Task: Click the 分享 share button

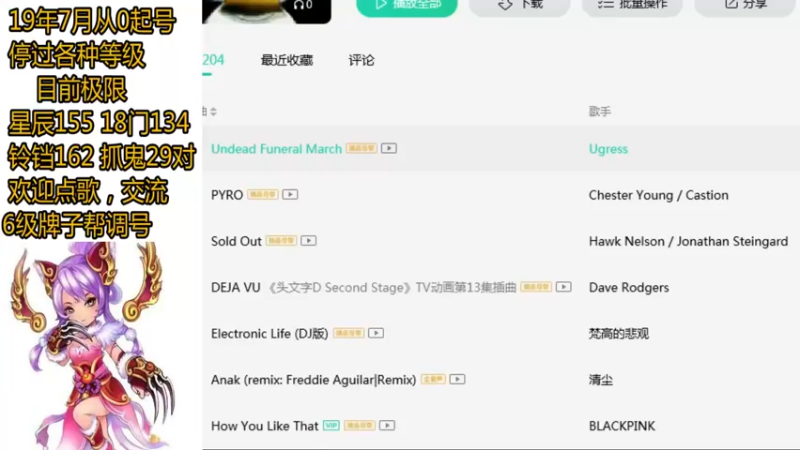Action: tap(745, 5)
